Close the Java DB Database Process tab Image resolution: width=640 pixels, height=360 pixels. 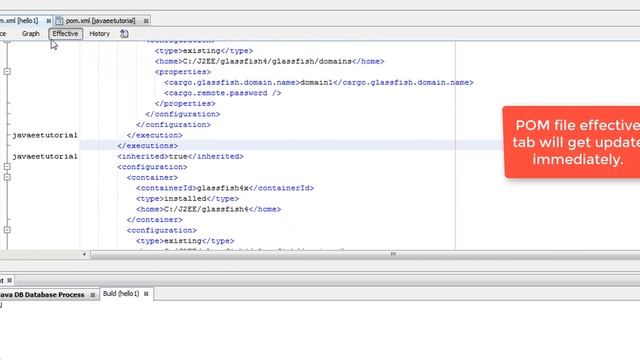(x=93, y=295)
